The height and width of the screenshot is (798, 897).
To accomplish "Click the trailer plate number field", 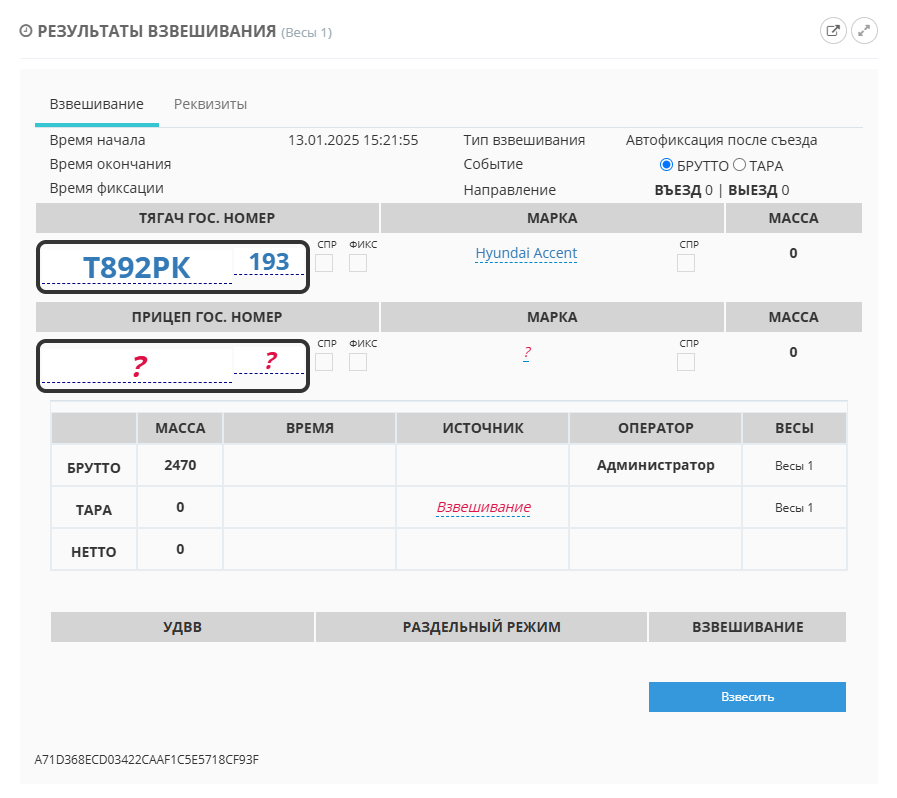I will point(137,366).
